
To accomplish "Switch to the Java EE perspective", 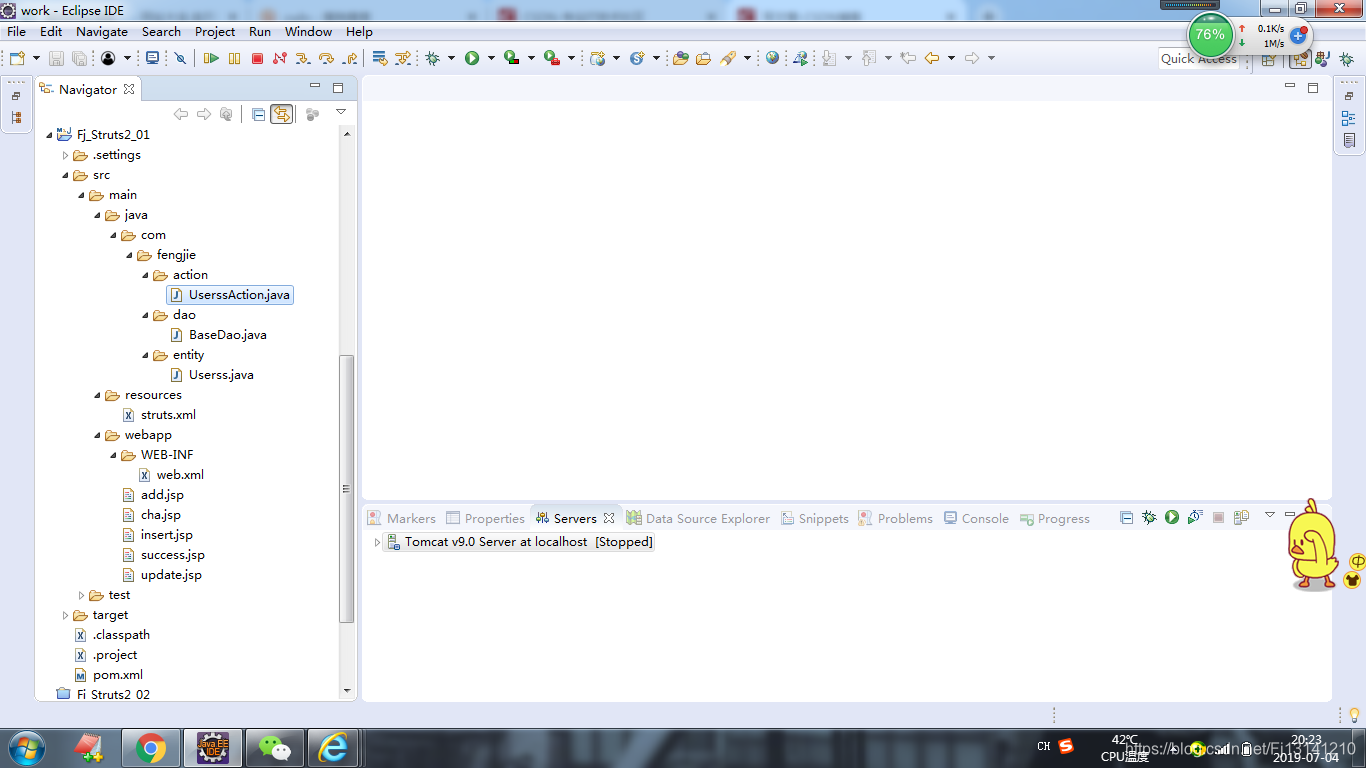I will click(x=1300, y=60).
